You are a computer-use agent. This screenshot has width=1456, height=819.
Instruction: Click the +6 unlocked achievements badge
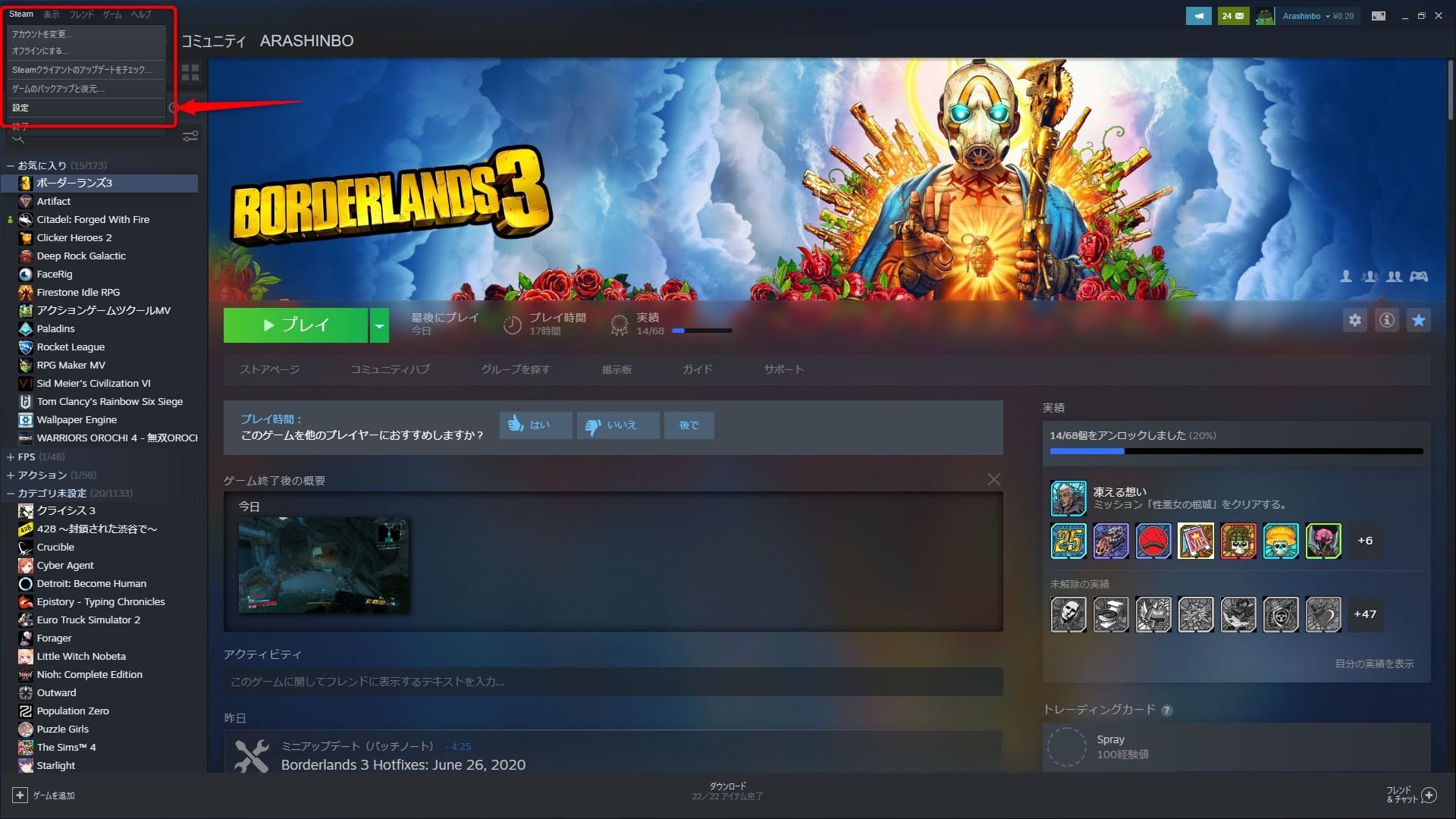1365,541
